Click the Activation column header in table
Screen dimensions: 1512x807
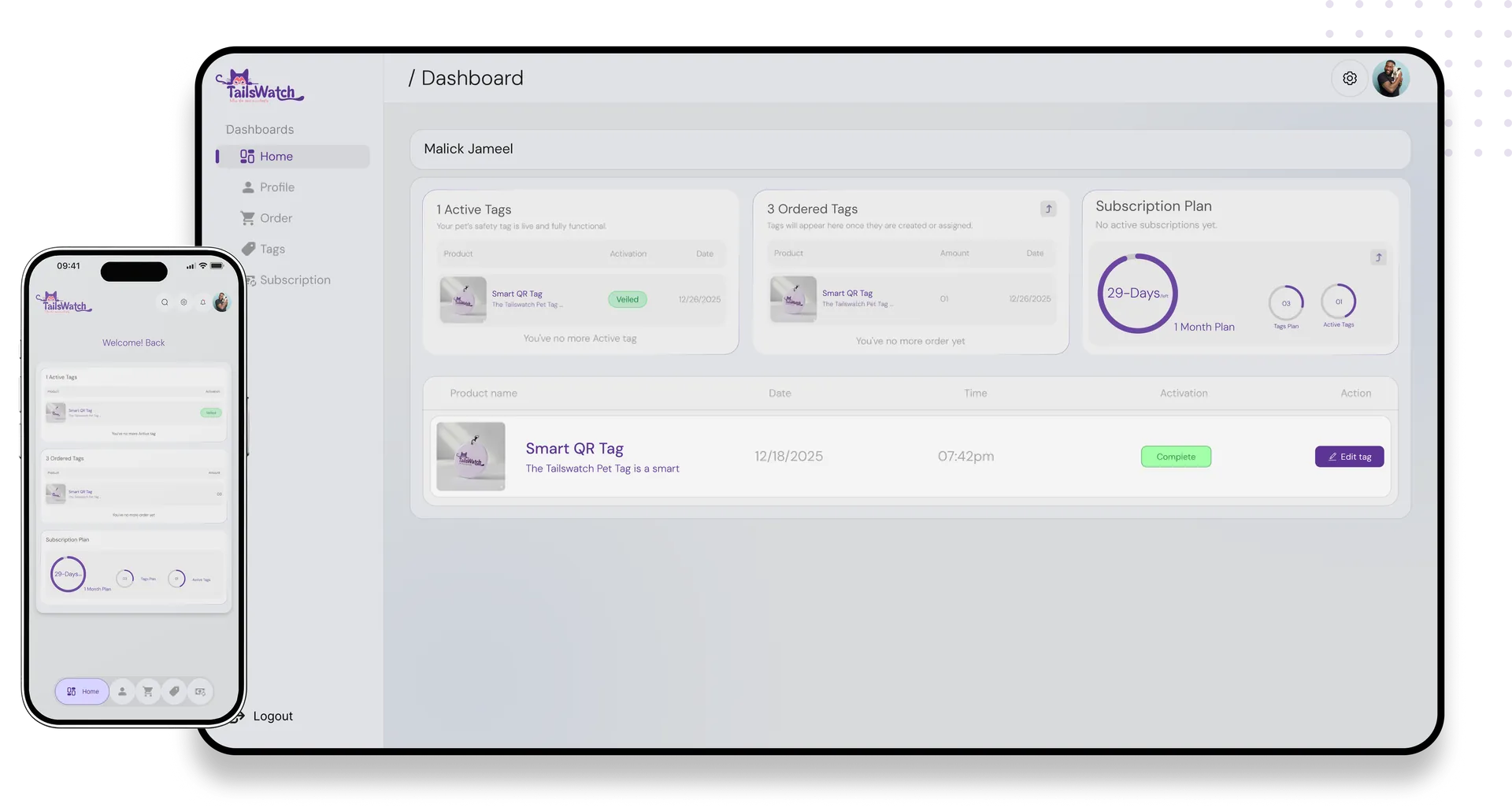1184,394
